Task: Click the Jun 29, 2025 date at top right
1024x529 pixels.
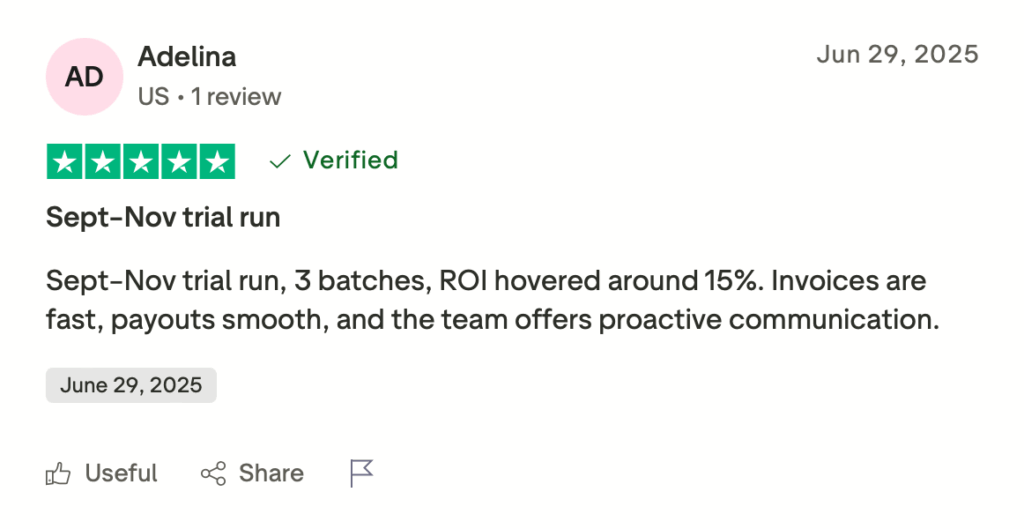Action: coord(897,54)
